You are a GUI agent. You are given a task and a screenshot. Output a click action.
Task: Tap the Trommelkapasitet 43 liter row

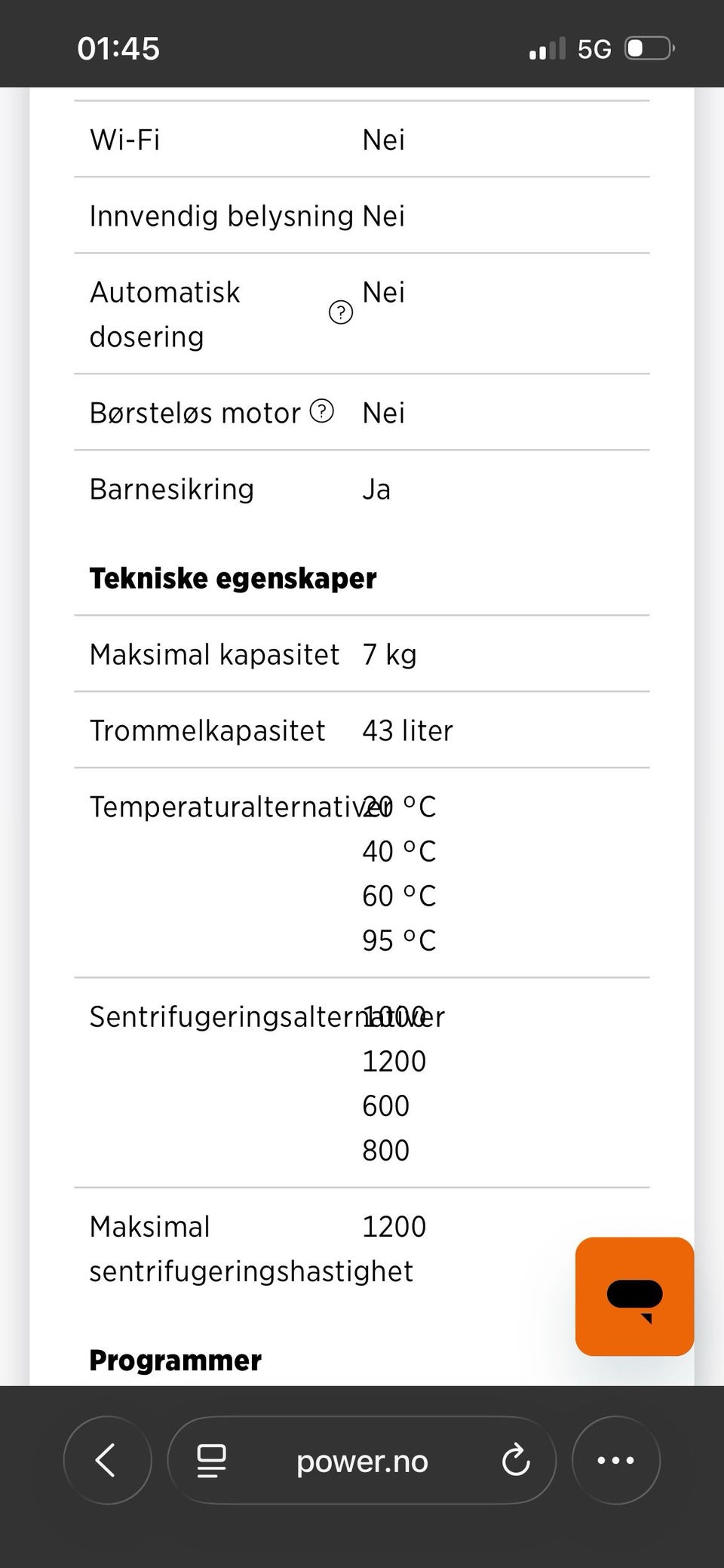362,730
